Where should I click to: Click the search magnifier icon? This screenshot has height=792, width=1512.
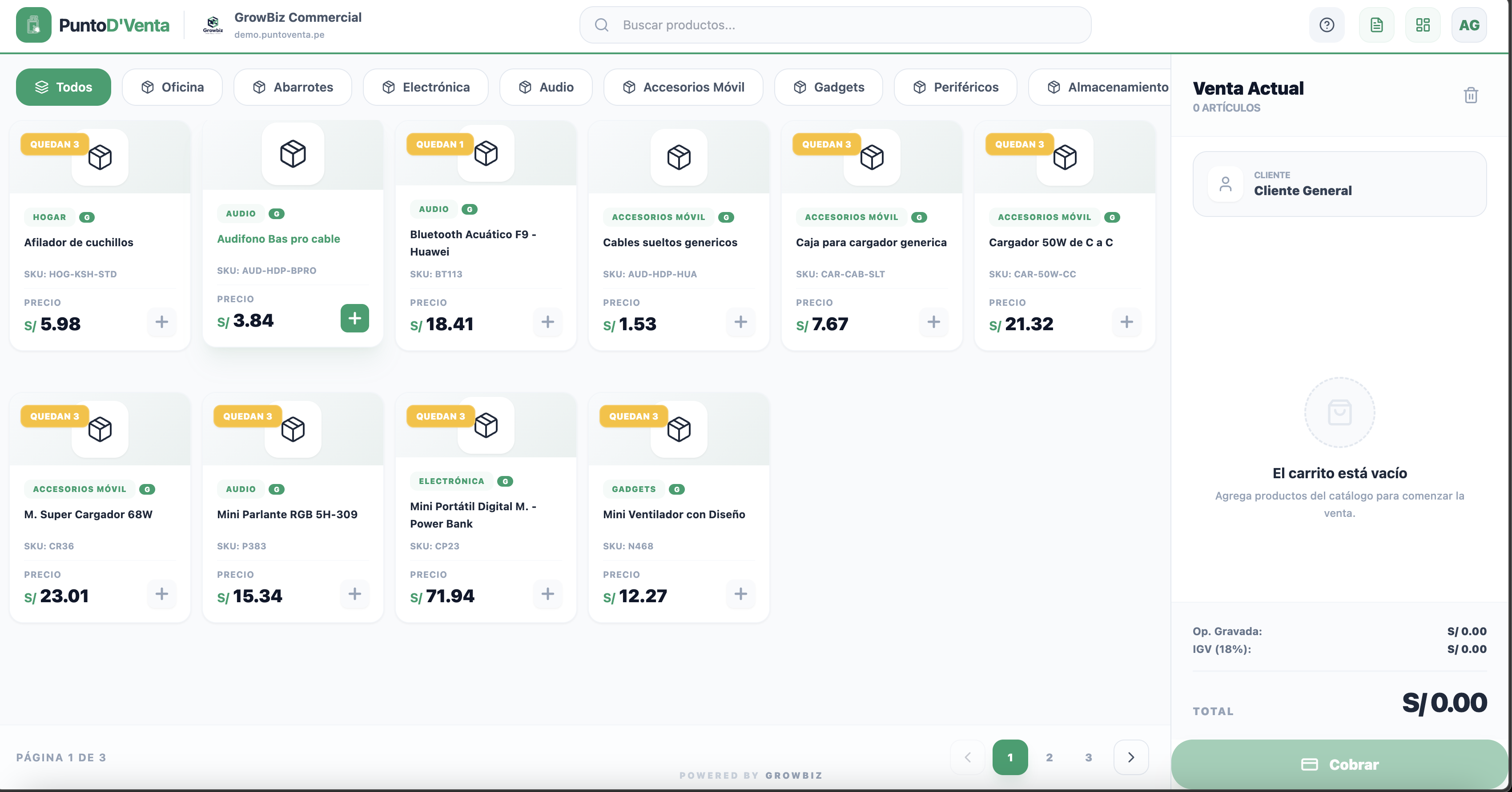[x=602, y=25]
